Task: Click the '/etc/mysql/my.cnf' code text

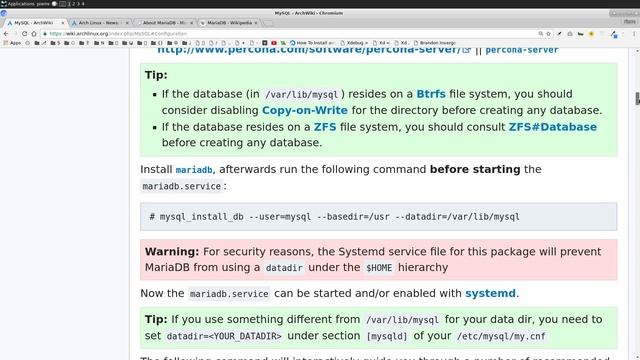Action: [x=501, y=336]
